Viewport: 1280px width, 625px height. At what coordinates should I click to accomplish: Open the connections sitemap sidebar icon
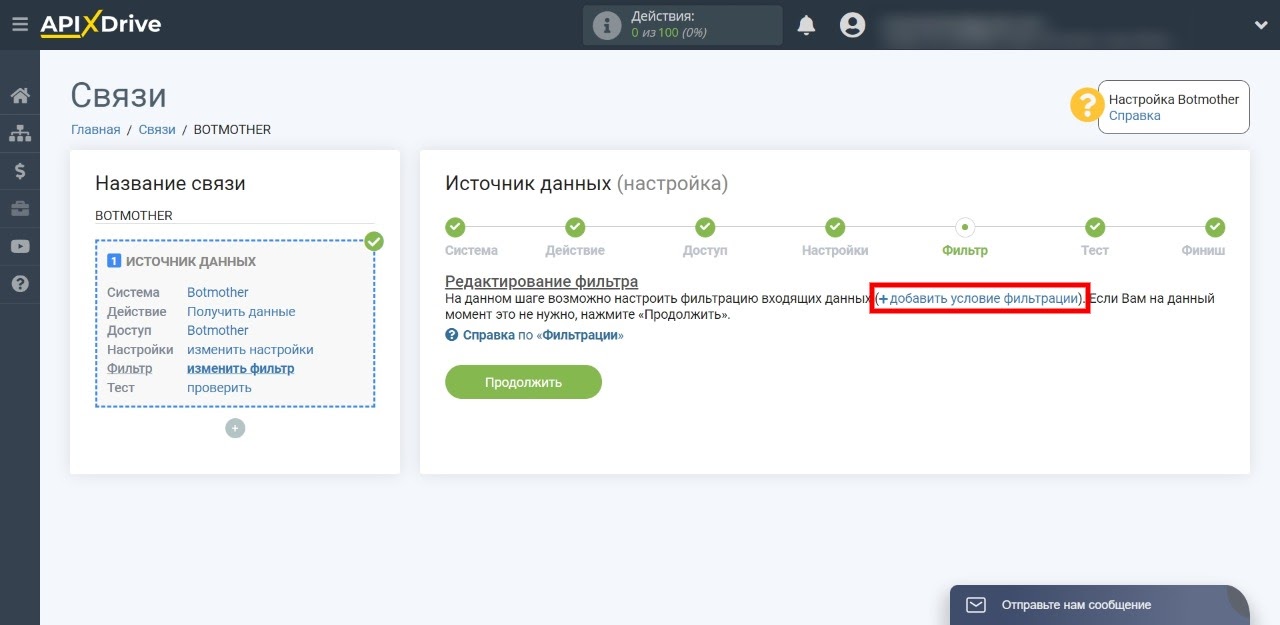click(20, 133)
